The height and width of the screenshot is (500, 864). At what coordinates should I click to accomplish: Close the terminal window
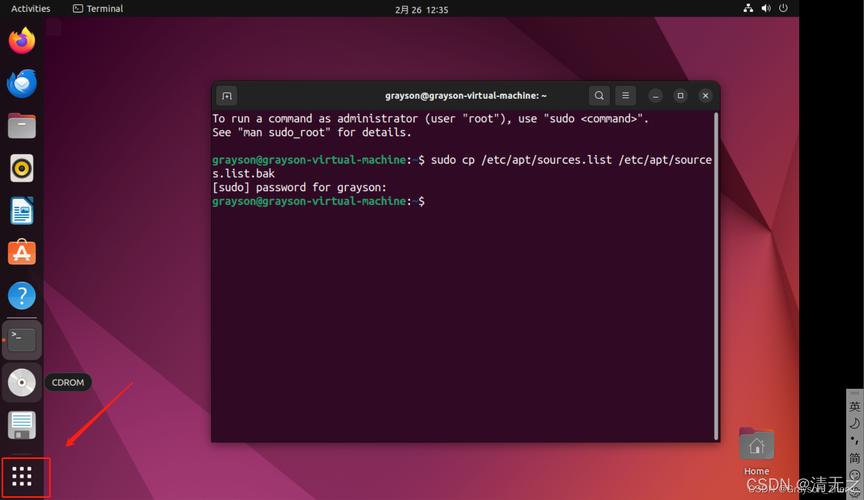pyautogui.click(x=705, y=95)
